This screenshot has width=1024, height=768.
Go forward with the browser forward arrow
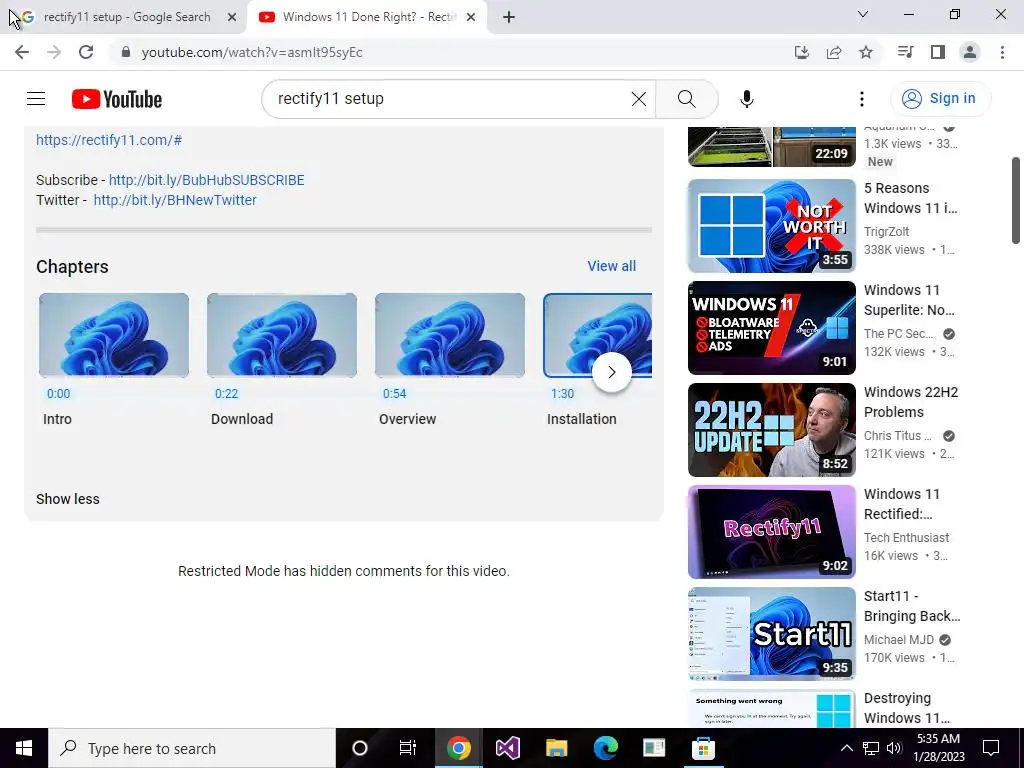[x=54, y=52]
